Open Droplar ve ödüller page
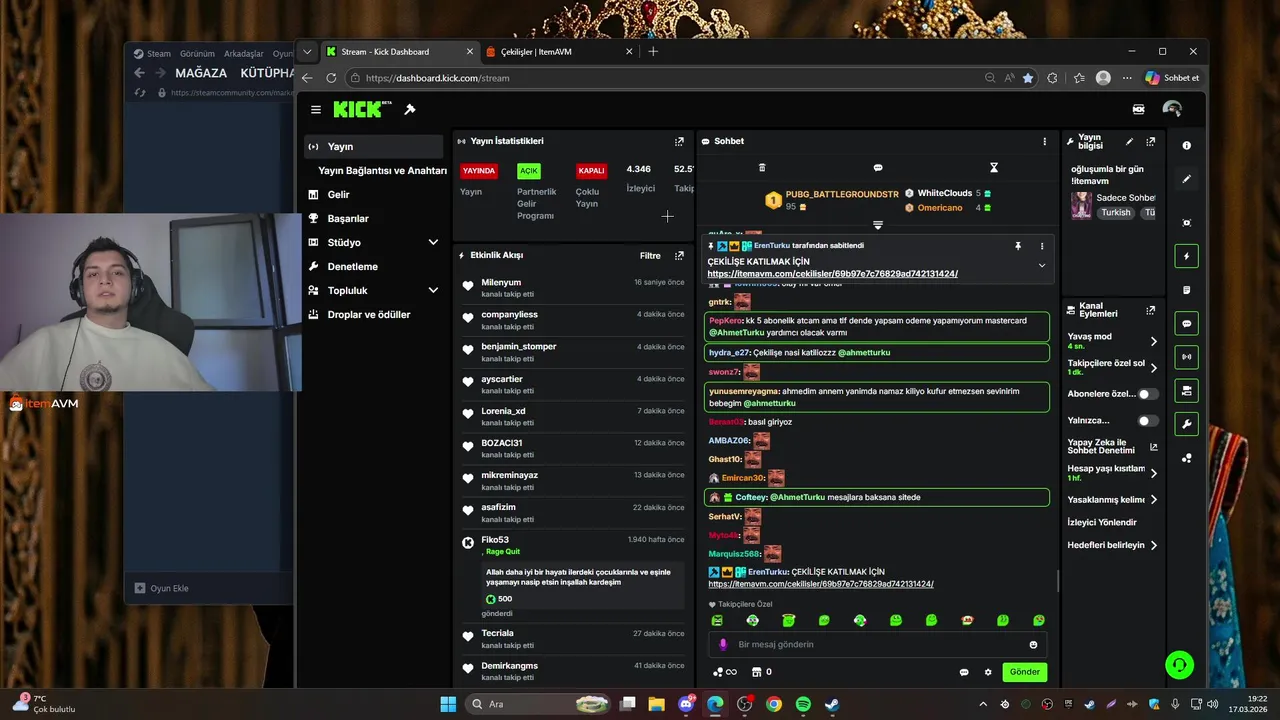This screenshot has height=720, width=1280. pyautogui.click(x=374, y=314)
